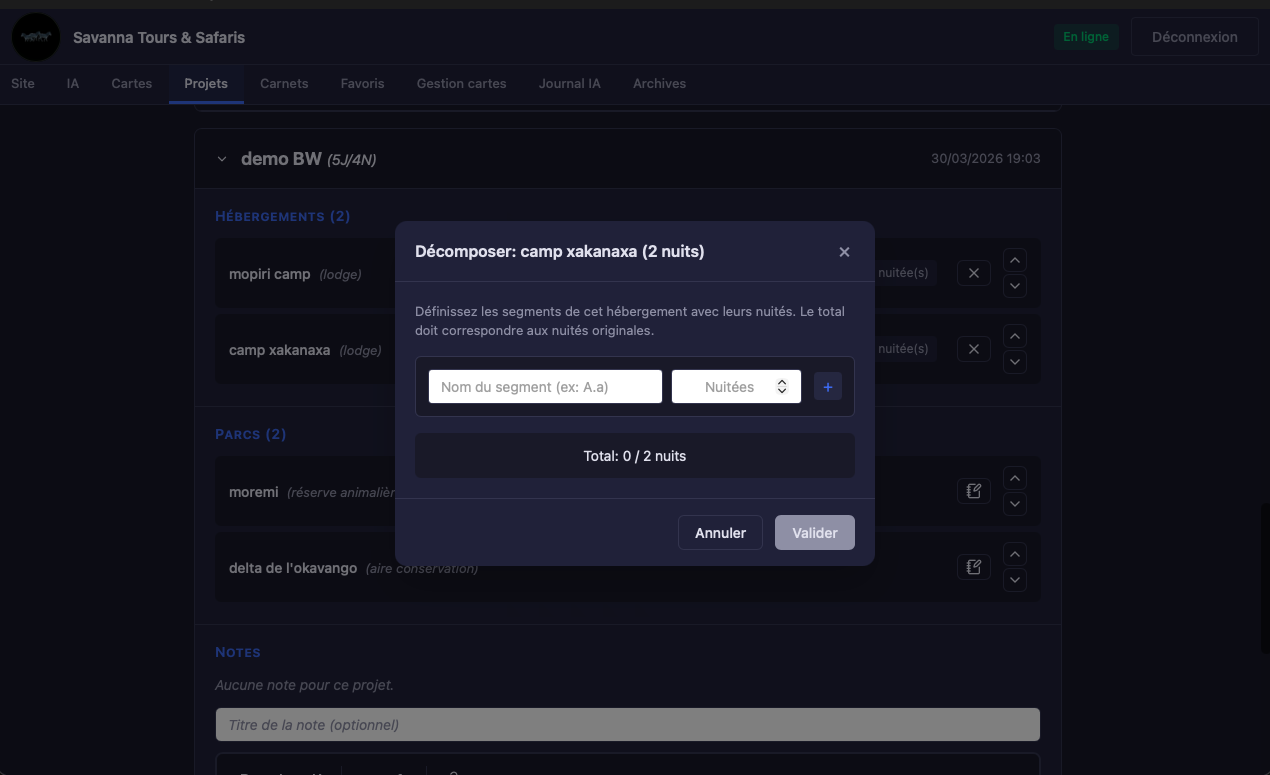Screen dimensions: 1270x775
Task: Remove camp xakanaxa with its X icon
Action: [973, 349]
